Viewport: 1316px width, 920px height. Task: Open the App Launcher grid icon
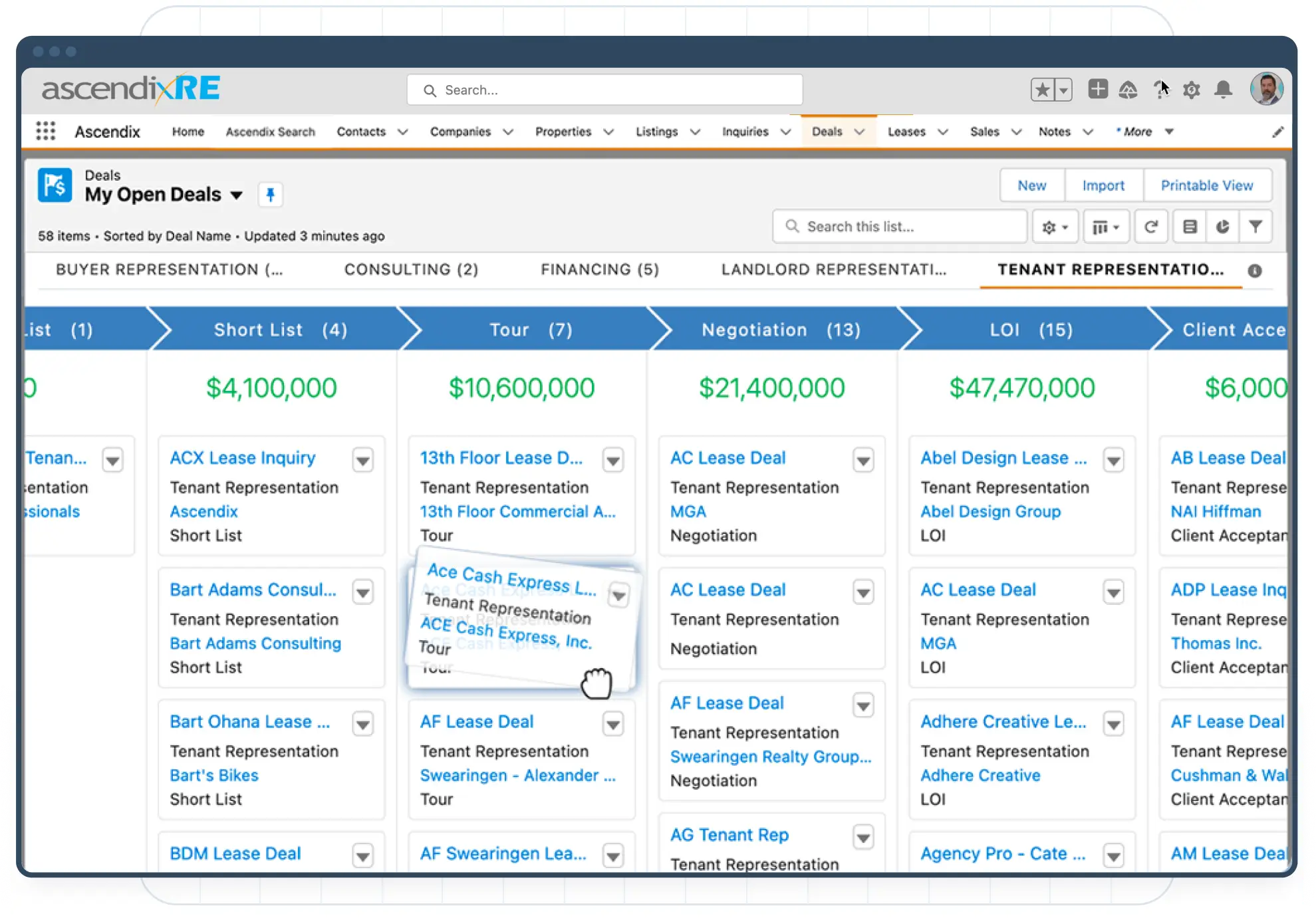[x=45, y=131]
